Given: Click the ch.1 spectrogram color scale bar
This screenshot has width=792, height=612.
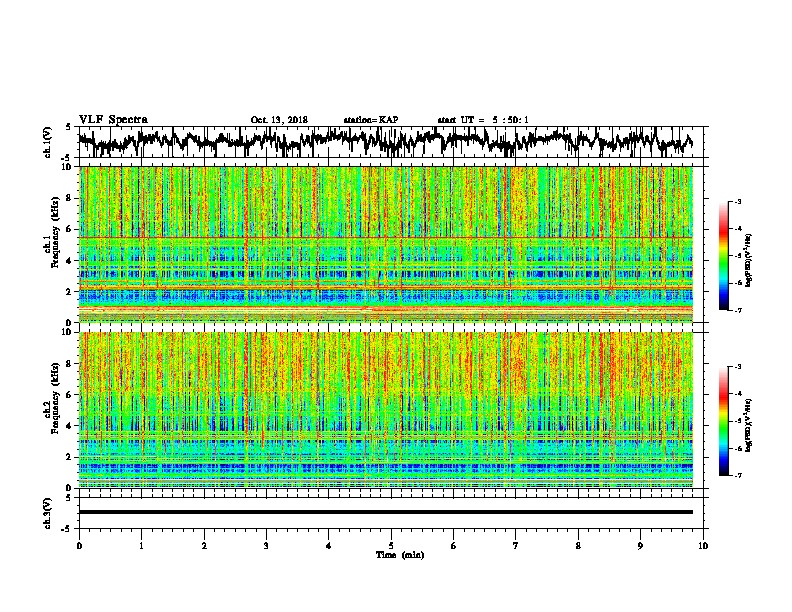Looking at the screenshot, I should click(x=723, y=256).
